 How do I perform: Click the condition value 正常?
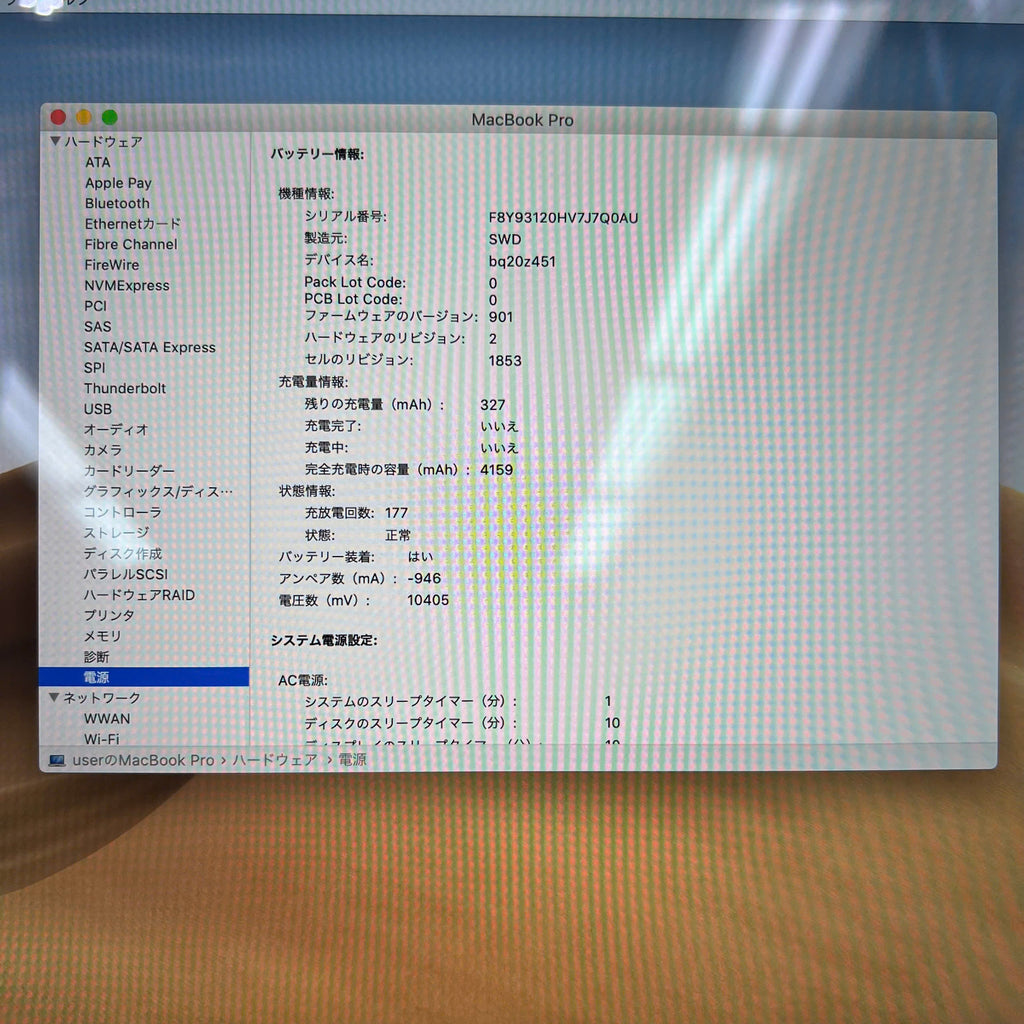pos(398,535)
